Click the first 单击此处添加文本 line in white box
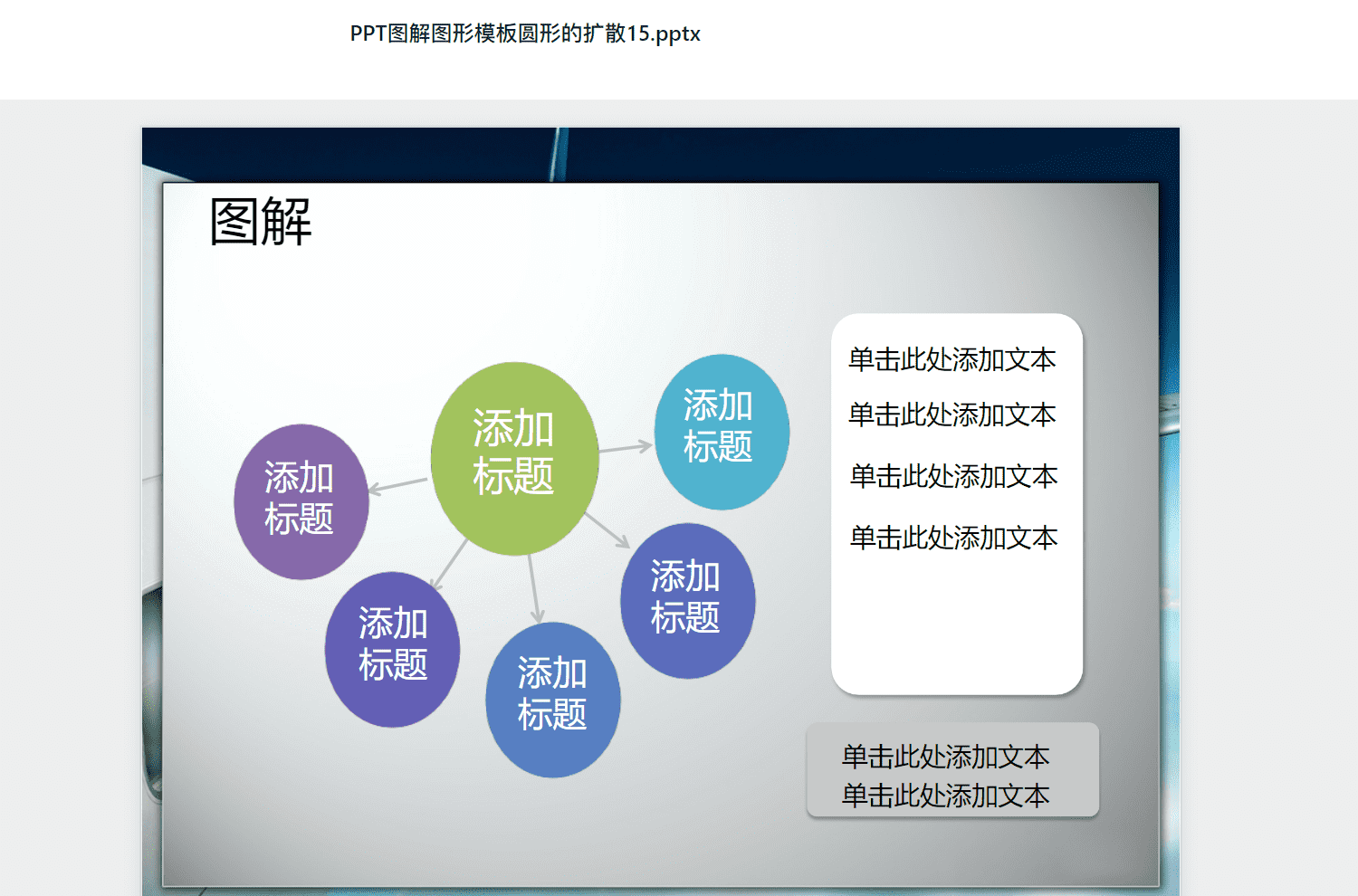This screenshot has height=896, width=1358. tap(952, 359)
